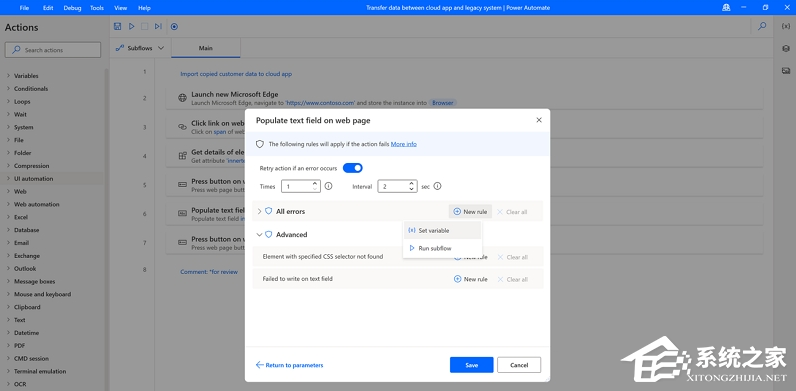The height and width of the screenshot is (391, 796).
Task: Expand the Mouse and keyboard group
Action: coord(8,294)
